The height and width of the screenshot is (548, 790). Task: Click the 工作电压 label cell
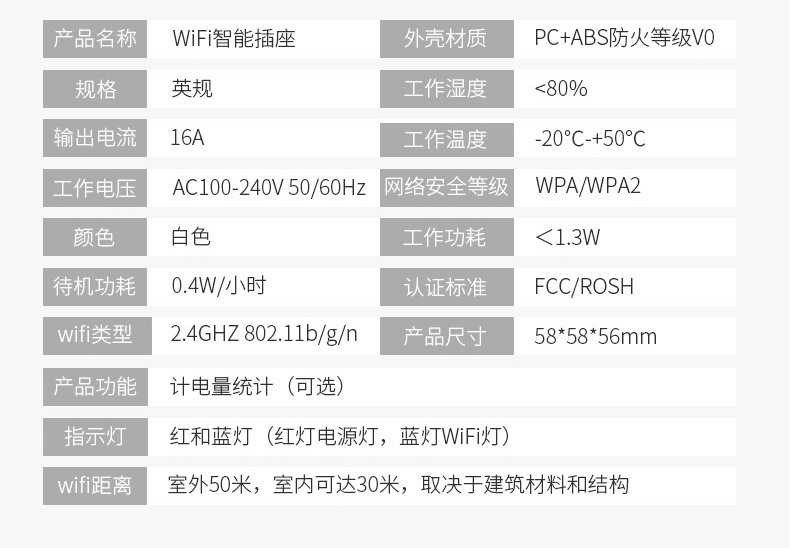coord(95,187)
